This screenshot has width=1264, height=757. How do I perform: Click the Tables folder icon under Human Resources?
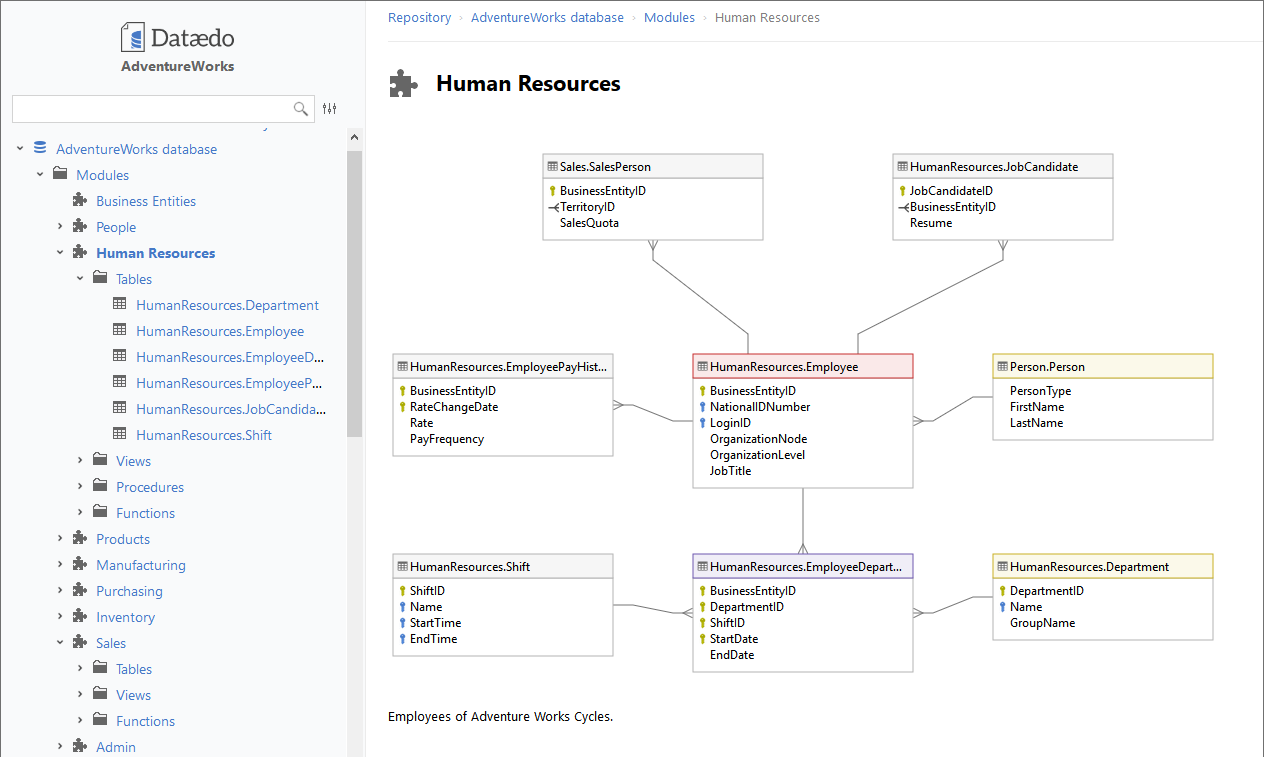tap(100, 278)
